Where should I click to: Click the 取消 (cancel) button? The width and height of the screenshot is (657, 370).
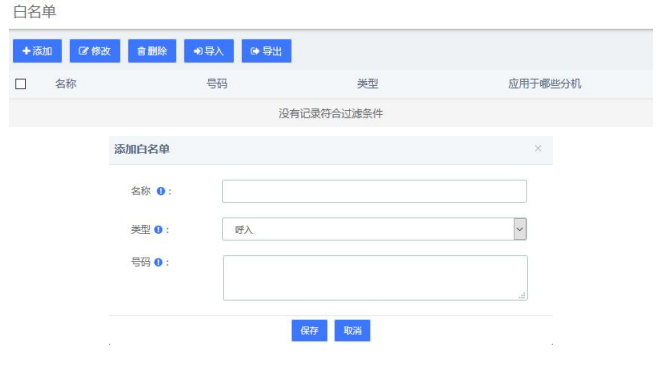pyautogui.click(x=352, y=331)
